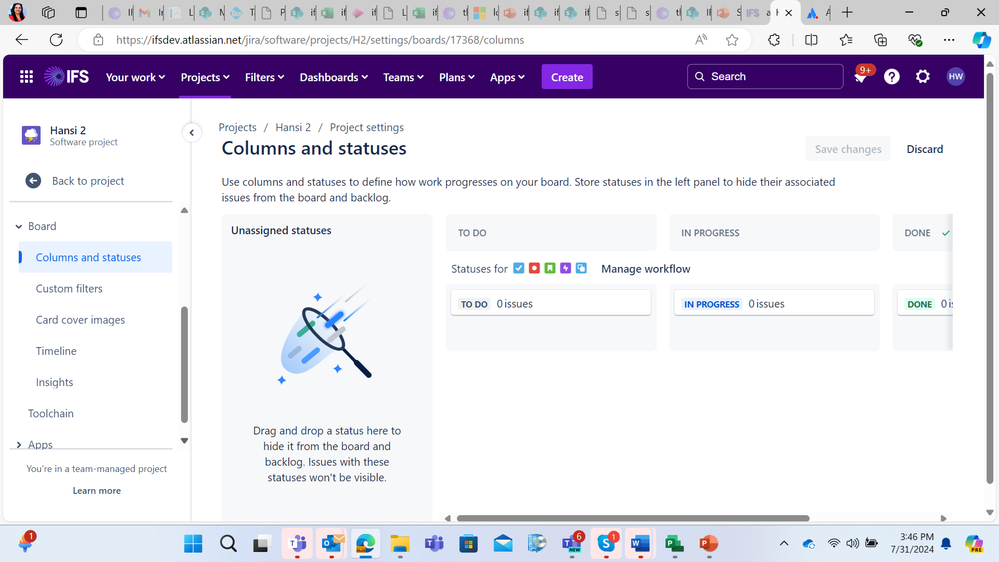
Task: Select the TO DO status card
Action: pyautogui.click(x=551, y=303)
